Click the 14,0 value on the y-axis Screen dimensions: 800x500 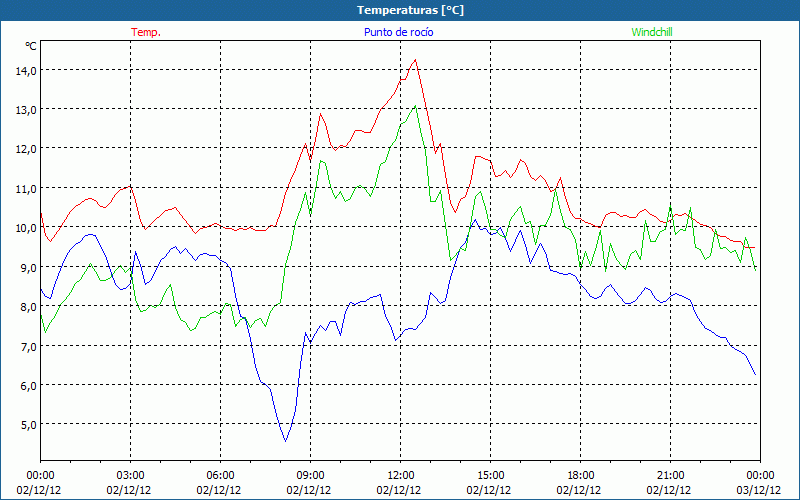(x=24, y=70)
